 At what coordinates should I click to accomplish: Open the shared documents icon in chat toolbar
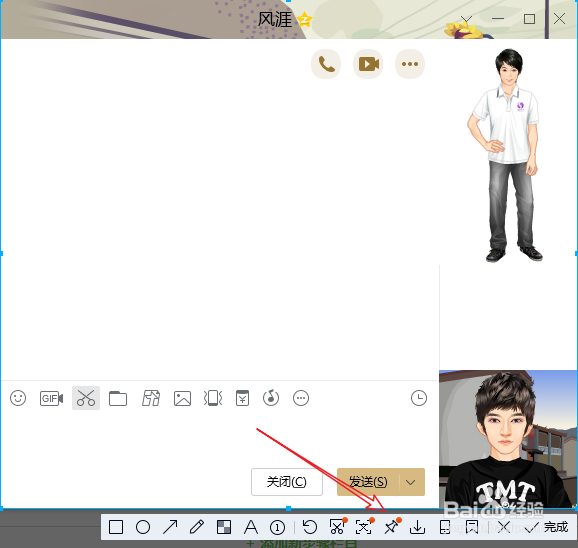tap(151, 398)
